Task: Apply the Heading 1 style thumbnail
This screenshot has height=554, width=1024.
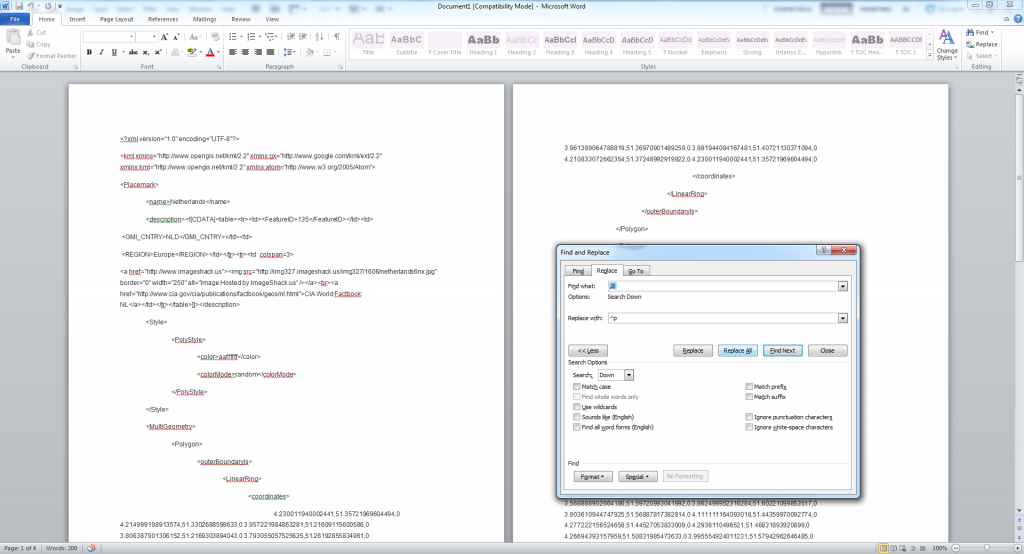Action: pyautogui.click(x=483, y=44)
